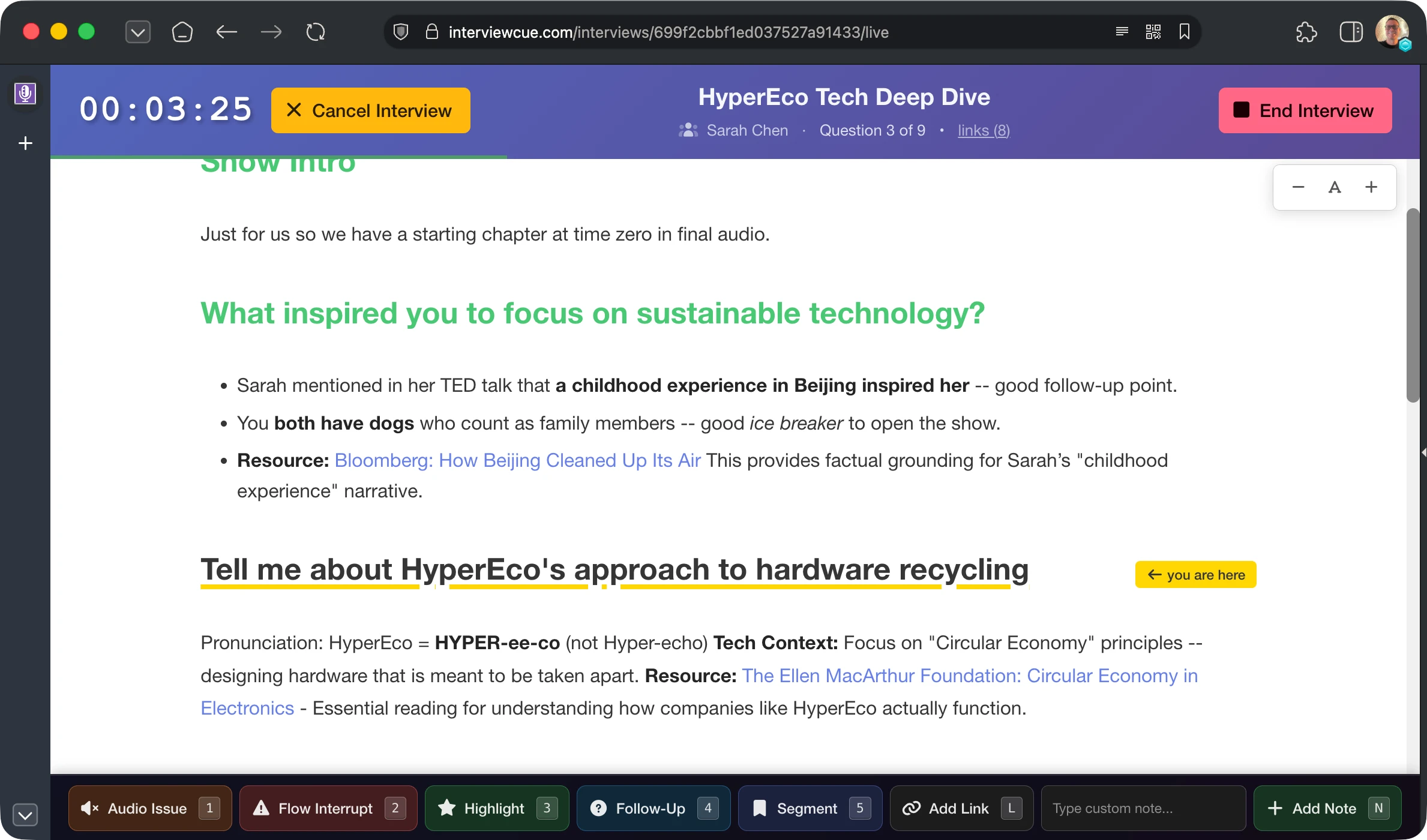Click End Interview button
1427x840 pixels.
(x=1305, y=110)
